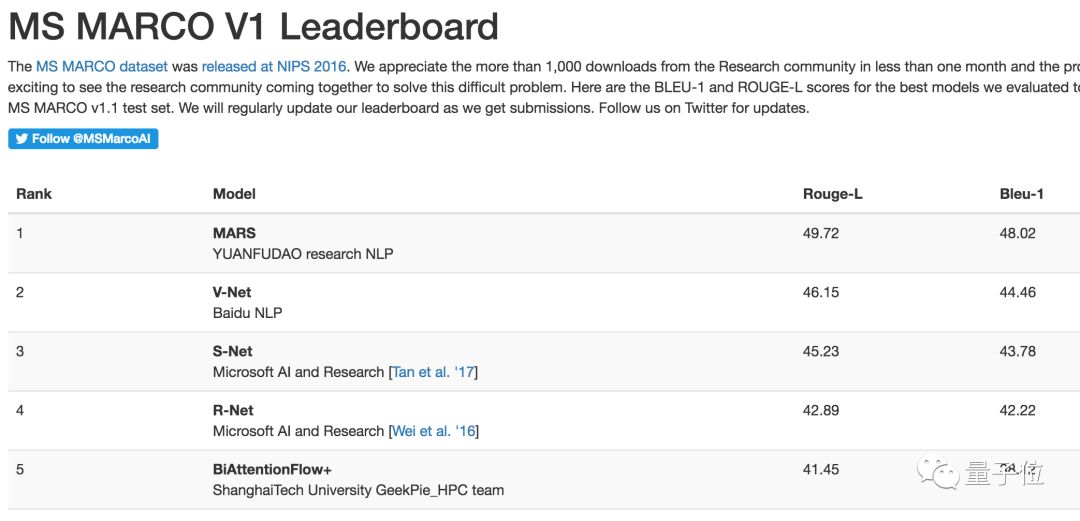
Task: Click the Model column header
Action: pos(234,194)
